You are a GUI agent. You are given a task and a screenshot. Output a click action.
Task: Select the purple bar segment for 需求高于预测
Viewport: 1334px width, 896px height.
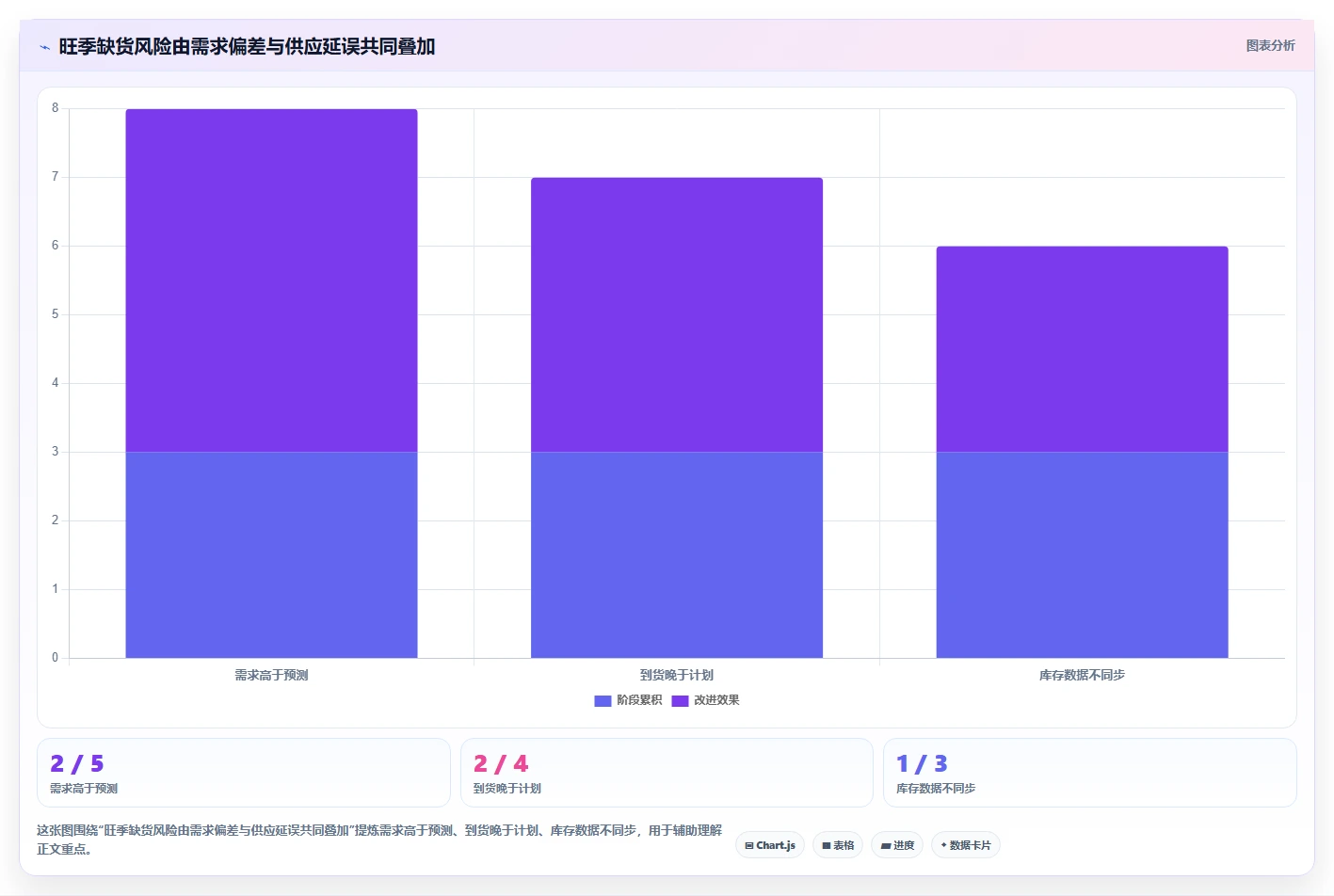(x=271, y=280)
